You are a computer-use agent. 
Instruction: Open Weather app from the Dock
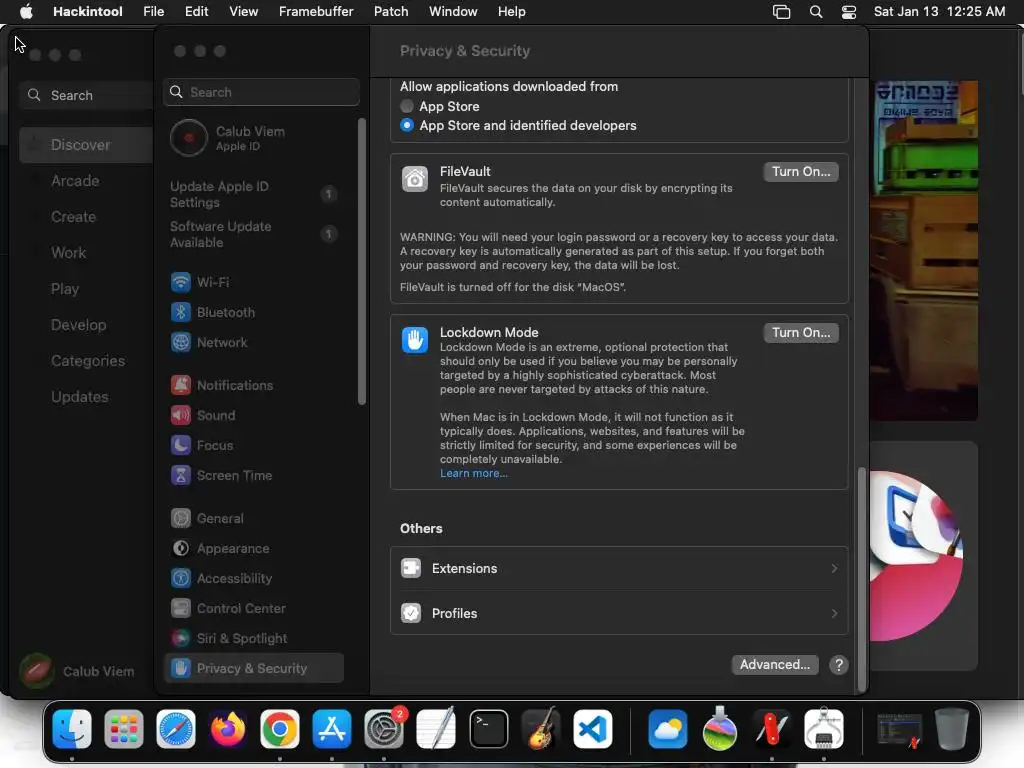point(667,729)
